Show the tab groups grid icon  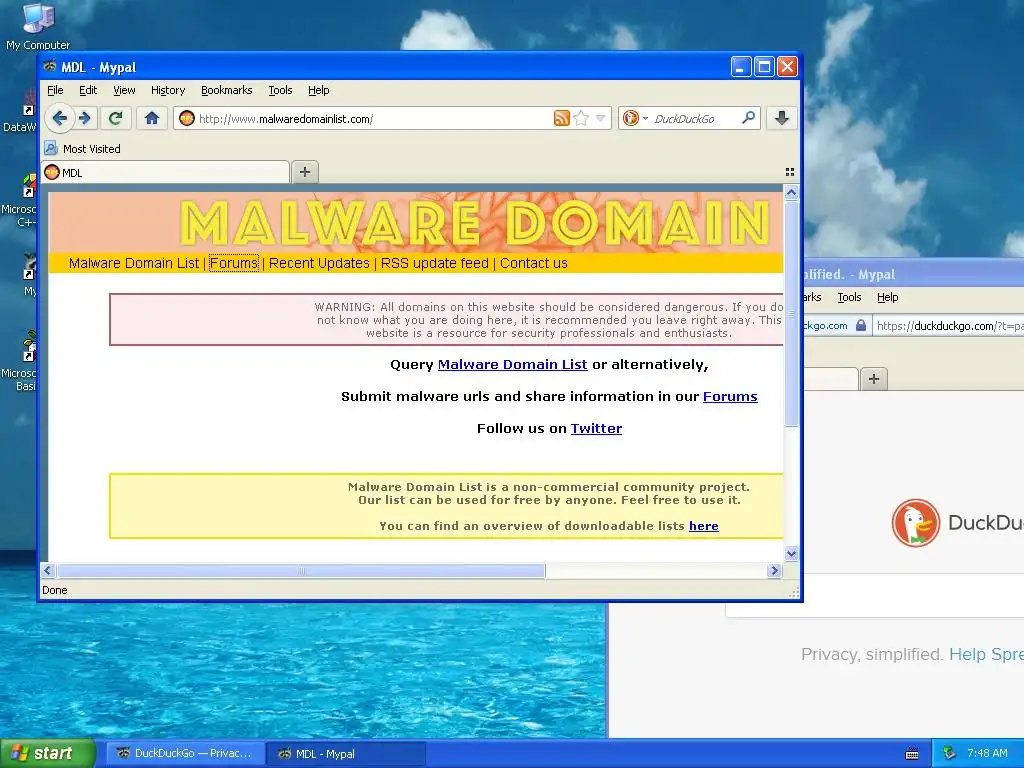[x=790, y=172]
